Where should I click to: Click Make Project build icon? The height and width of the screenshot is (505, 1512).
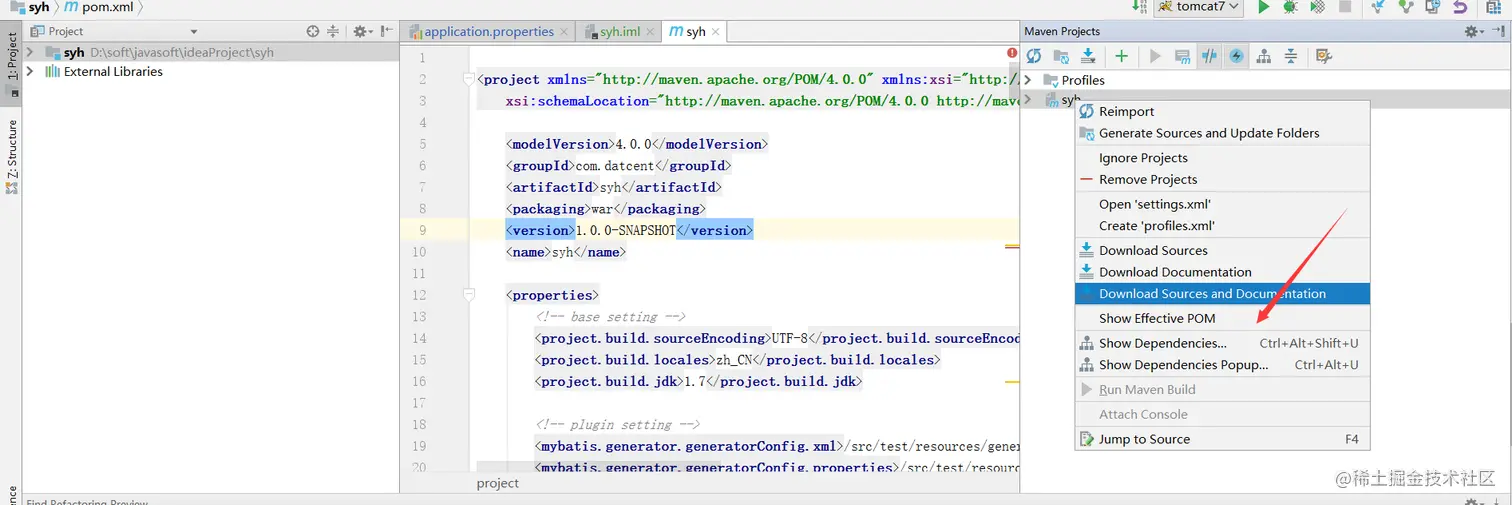pos(1139,7)
